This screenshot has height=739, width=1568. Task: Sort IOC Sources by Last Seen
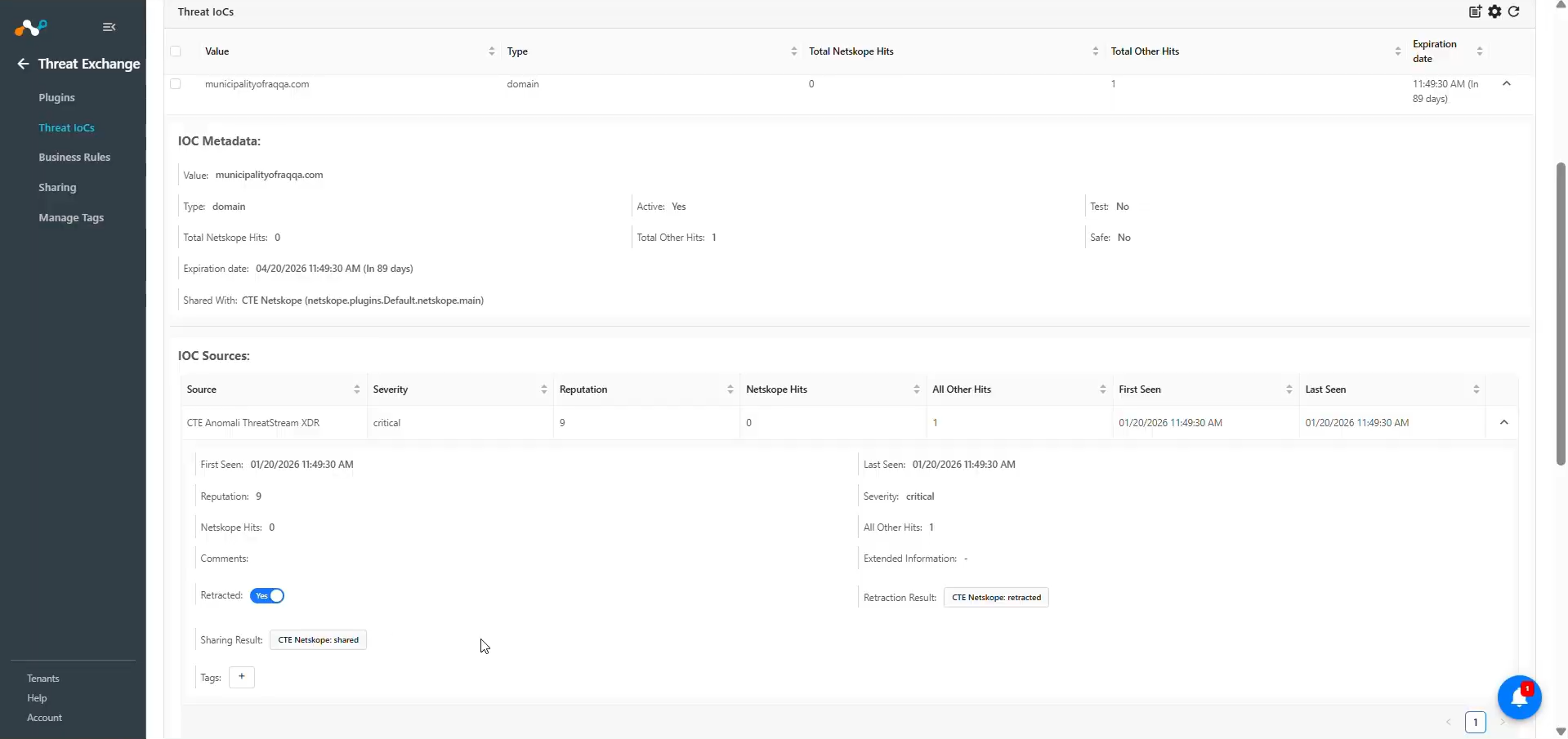point(1476,390)
